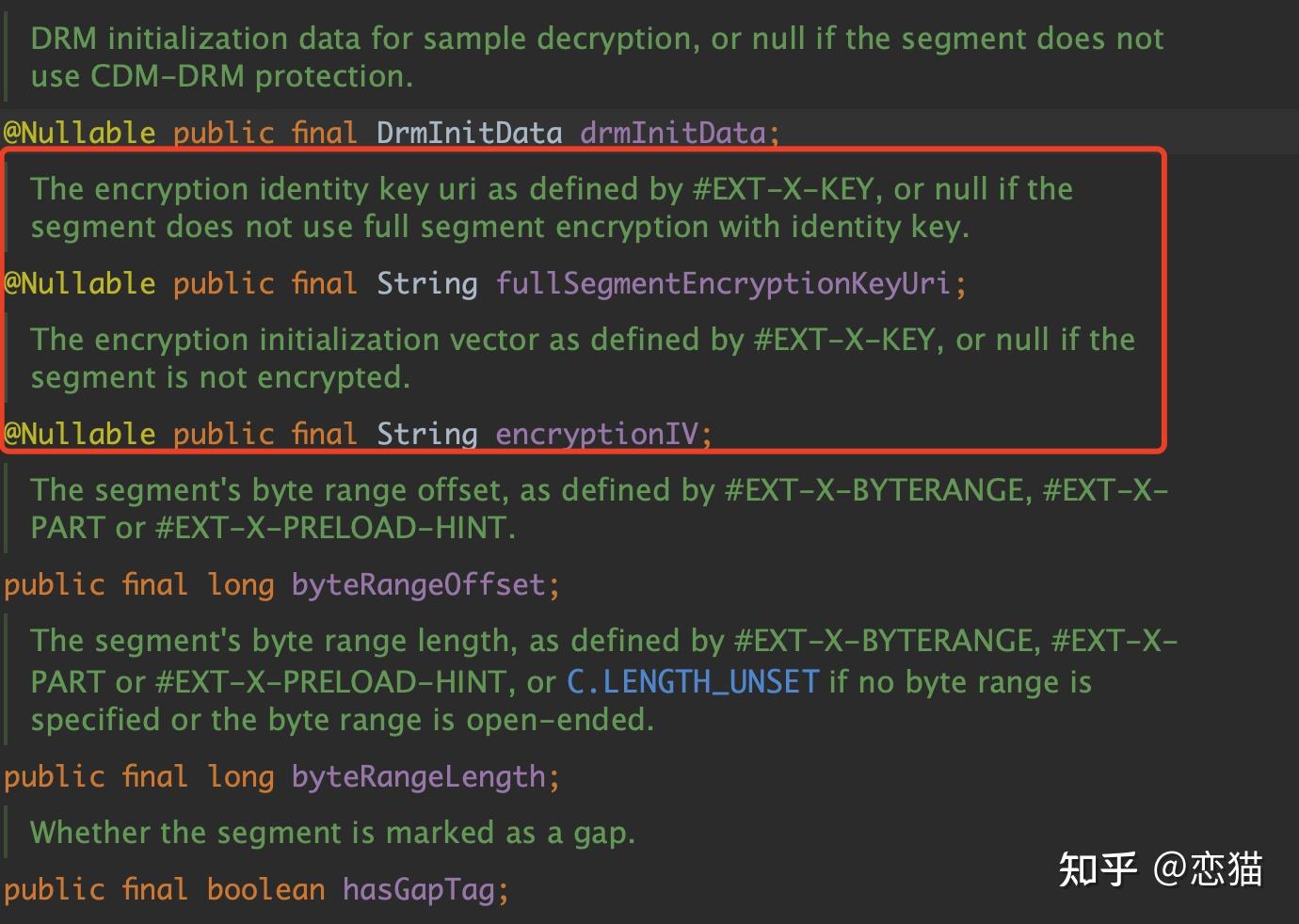Screen dimensions: 1299x924
Task: Place cursor on the drmInitData field name
Action: click(672, 133)
